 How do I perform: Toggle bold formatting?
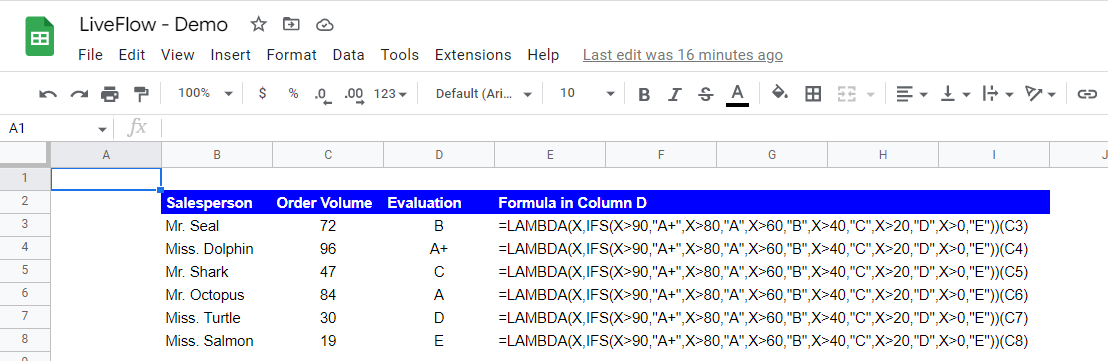tap(644, 94)
